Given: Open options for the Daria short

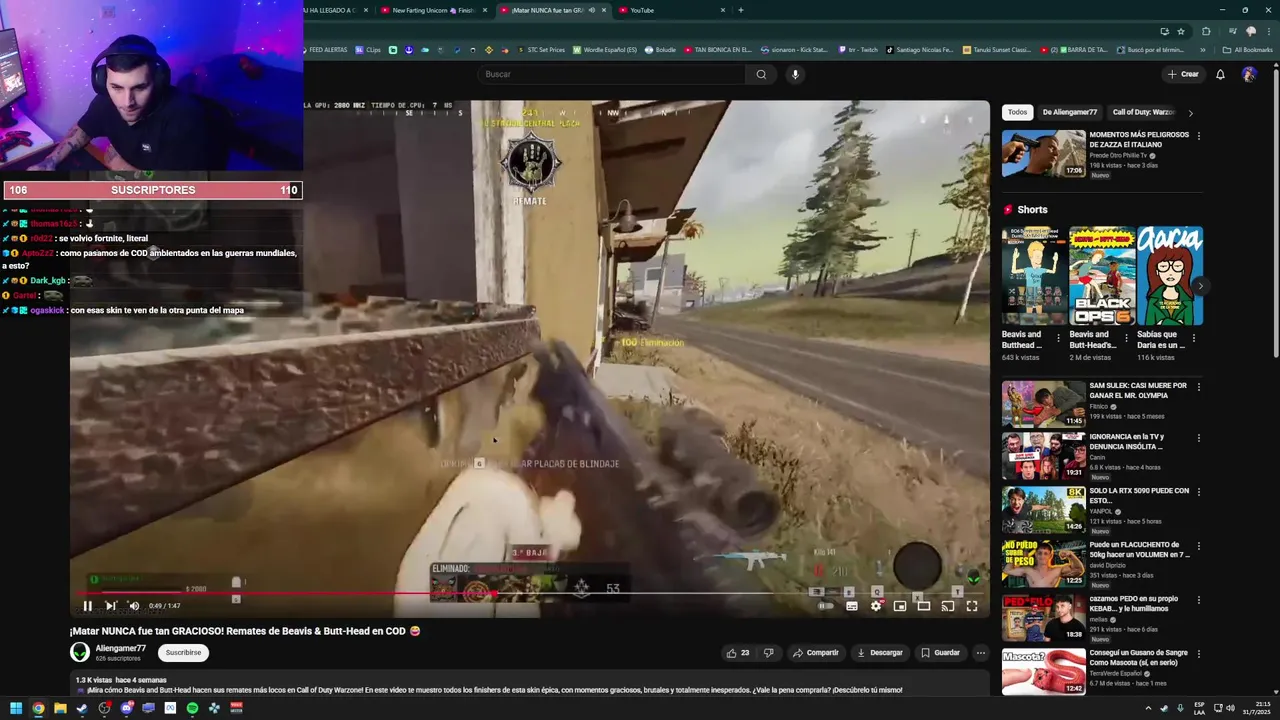Looking at the screenshot, I should 1193,338.
